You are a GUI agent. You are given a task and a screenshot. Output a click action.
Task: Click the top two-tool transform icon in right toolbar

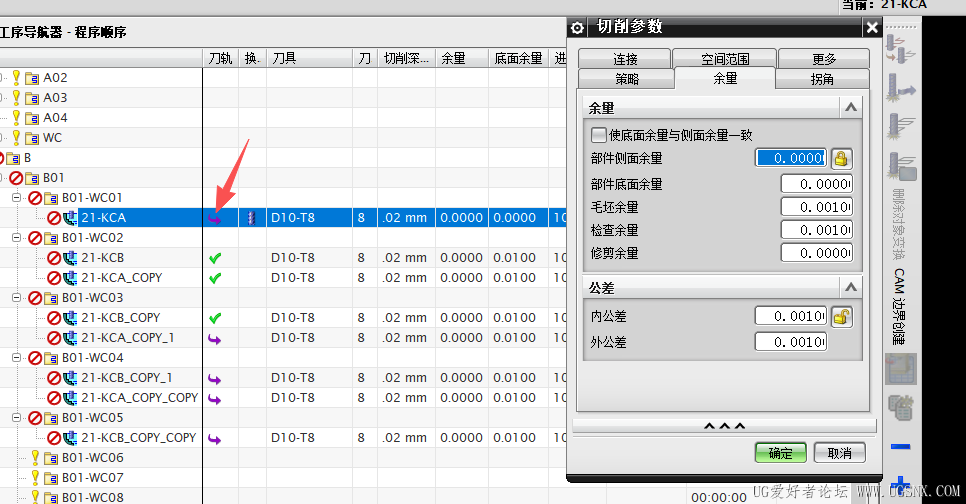point(901,49)
